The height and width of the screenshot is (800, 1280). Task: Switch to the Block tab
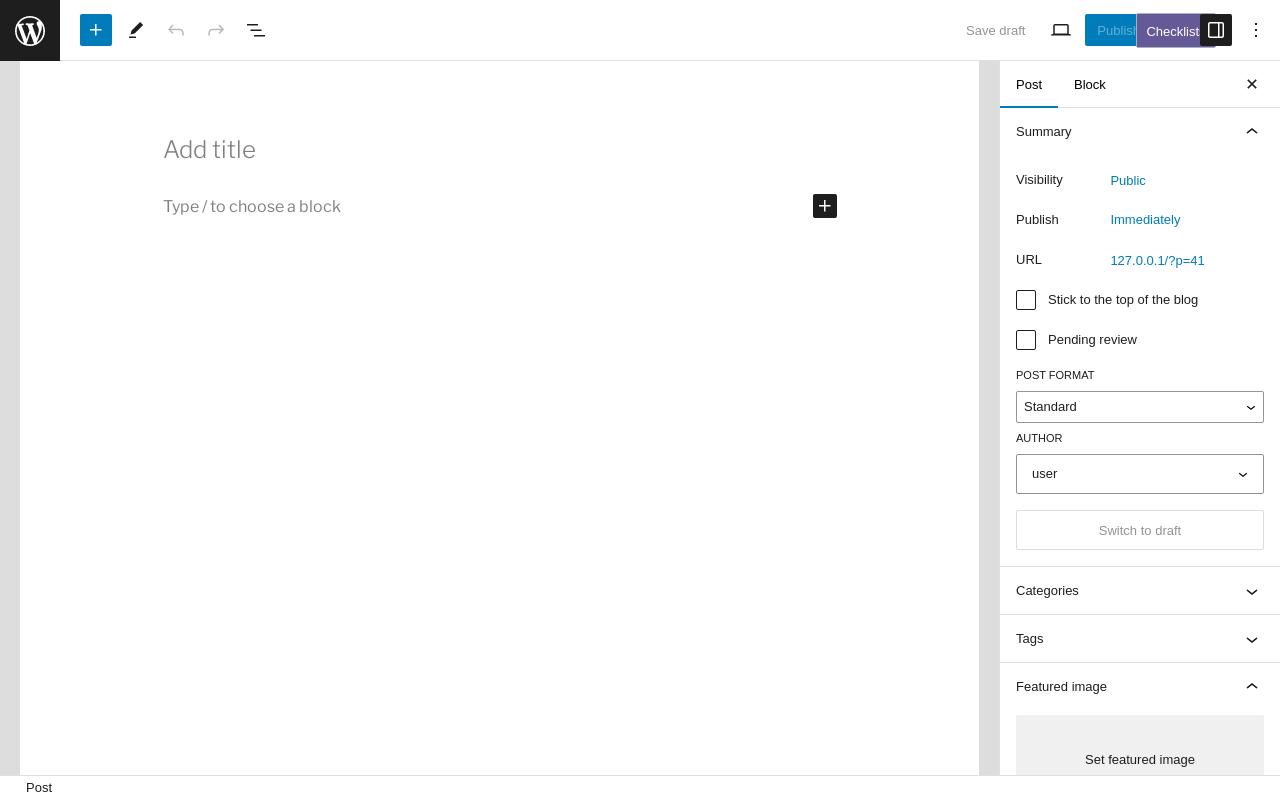coord(1090,84)
